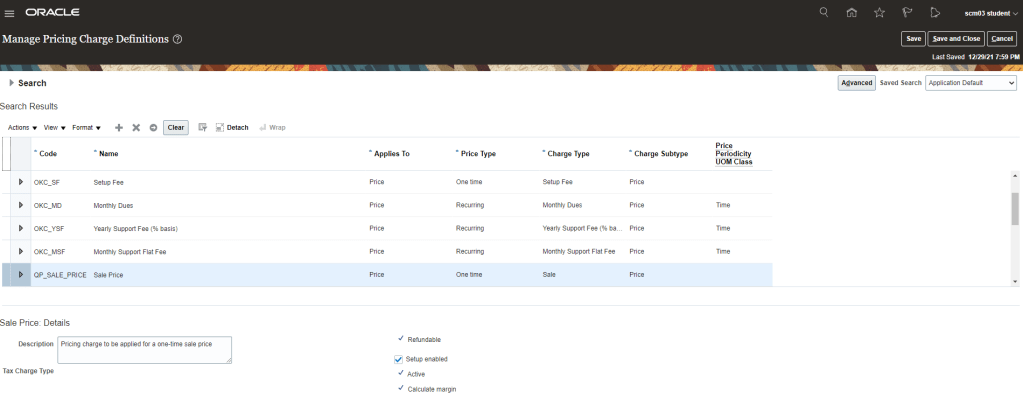Open the scm03 student user menu
1023x412 pixels.
pyautogui.click(x=985, y=13)
